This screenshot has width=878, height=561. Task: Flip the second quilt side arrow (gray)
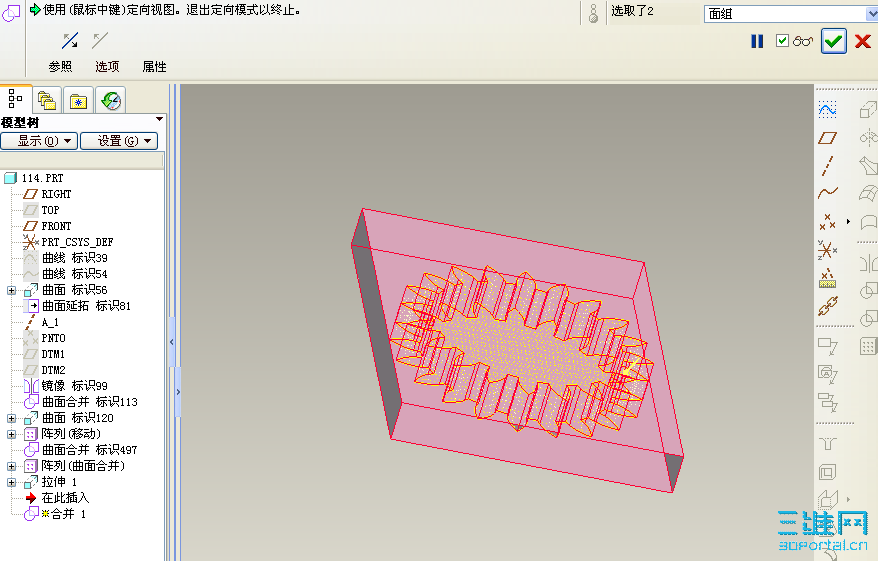click(x=100, y=40)
